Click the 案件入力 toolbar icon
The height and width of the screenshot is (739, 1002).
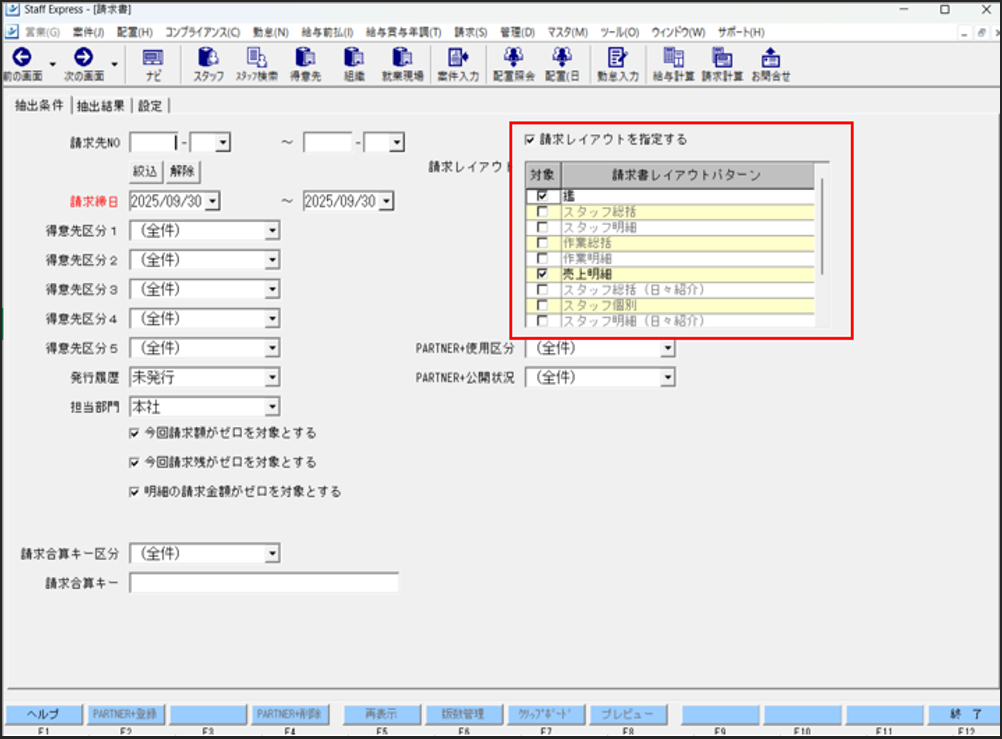458,63
